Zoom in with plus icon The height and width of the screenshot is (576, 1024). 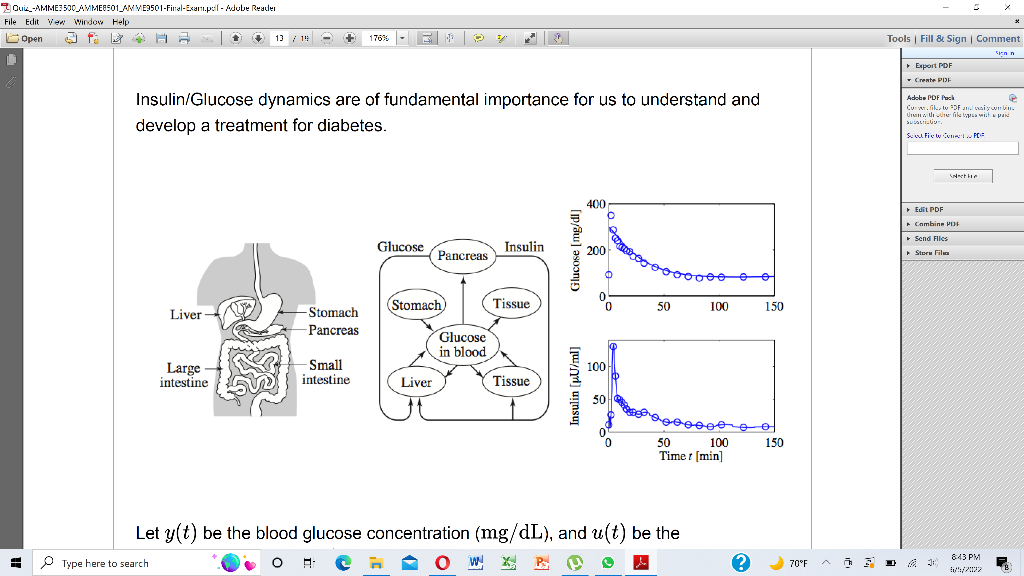point(349,39)
